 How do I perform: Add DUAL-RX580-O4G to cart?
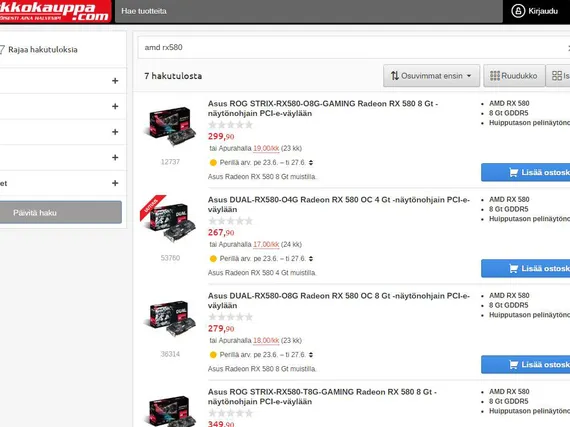(526, 268)
